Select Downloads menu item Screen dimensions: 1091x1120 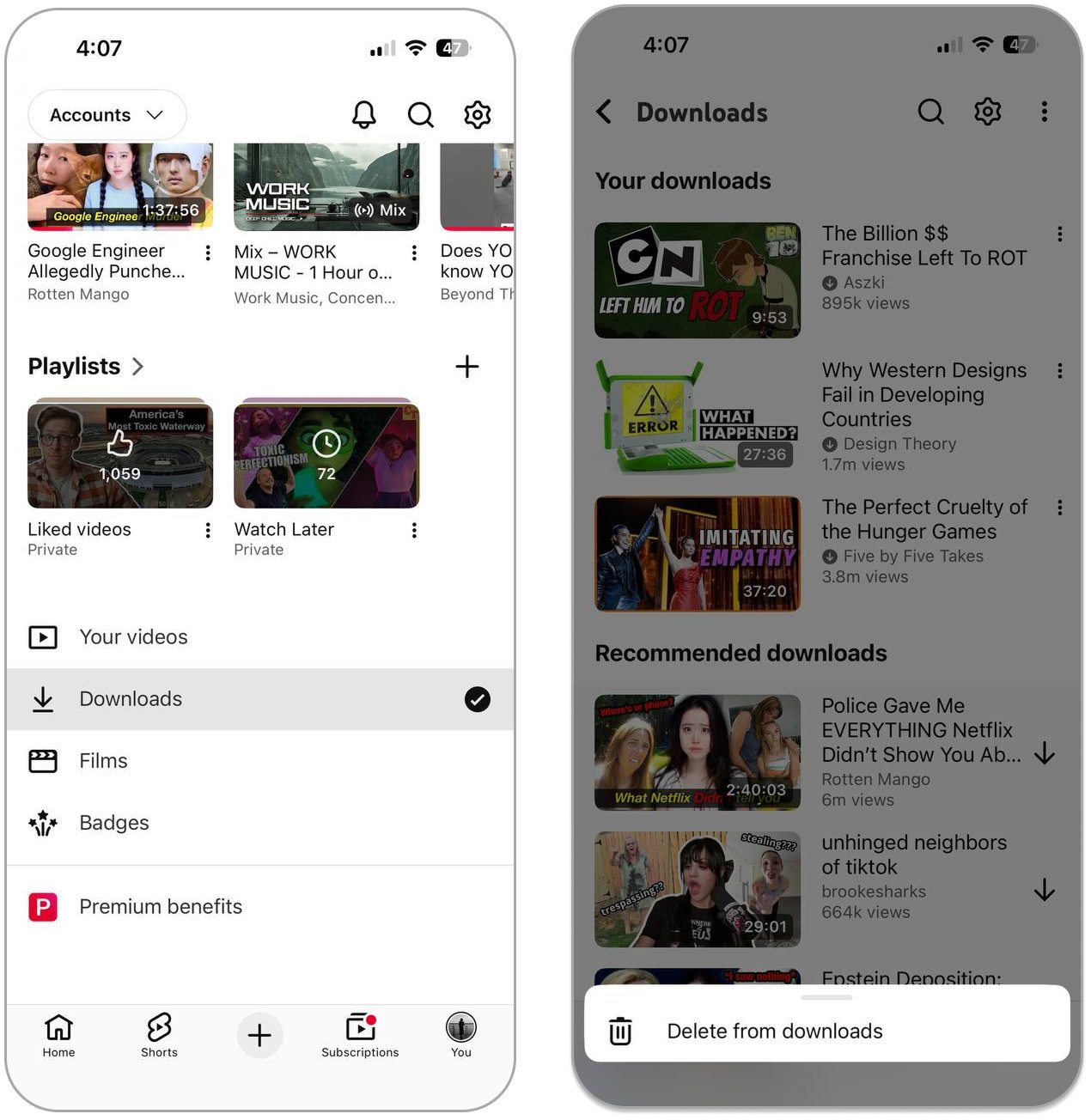tap(260, 699)
